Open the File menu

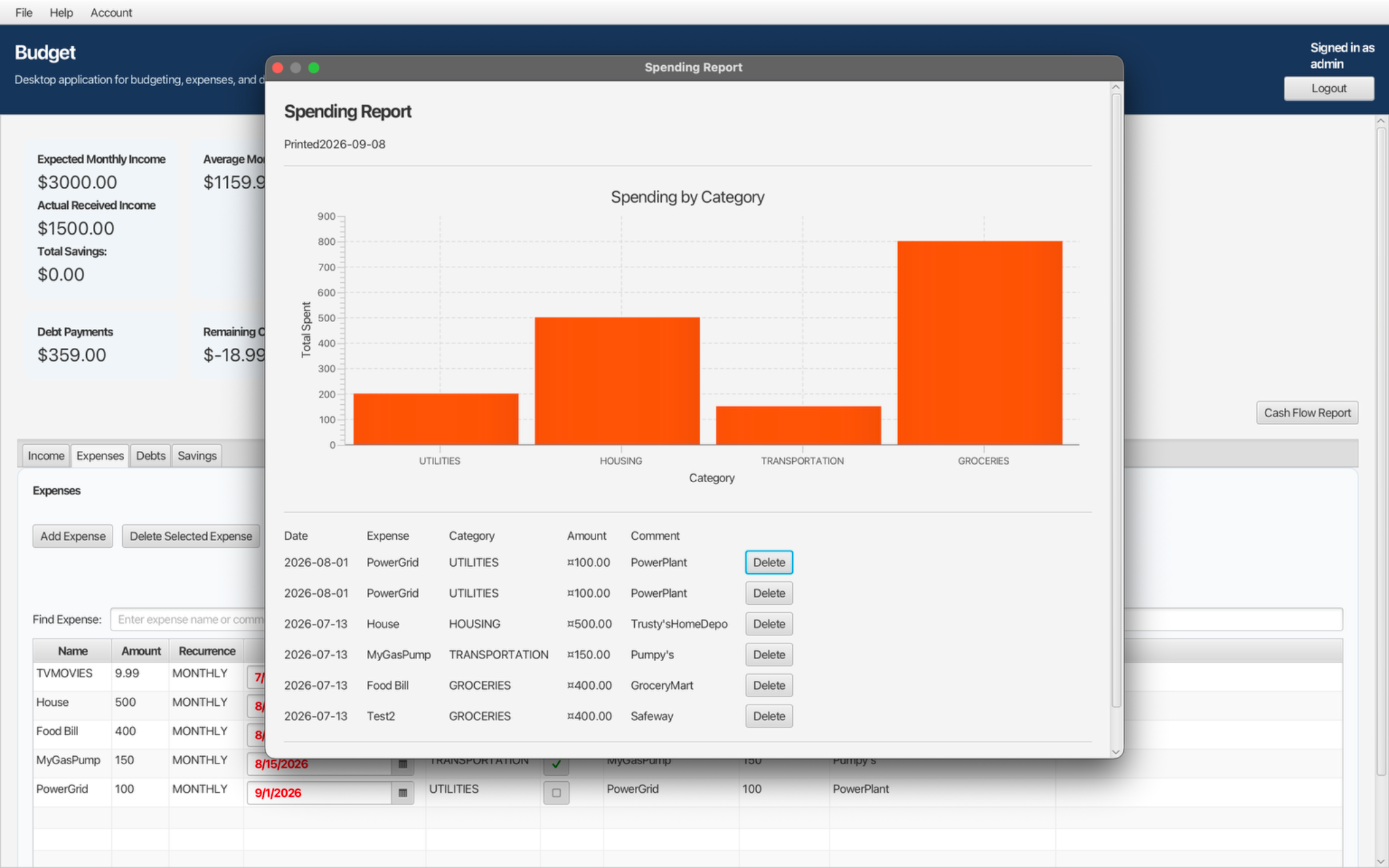pos(24,12)
